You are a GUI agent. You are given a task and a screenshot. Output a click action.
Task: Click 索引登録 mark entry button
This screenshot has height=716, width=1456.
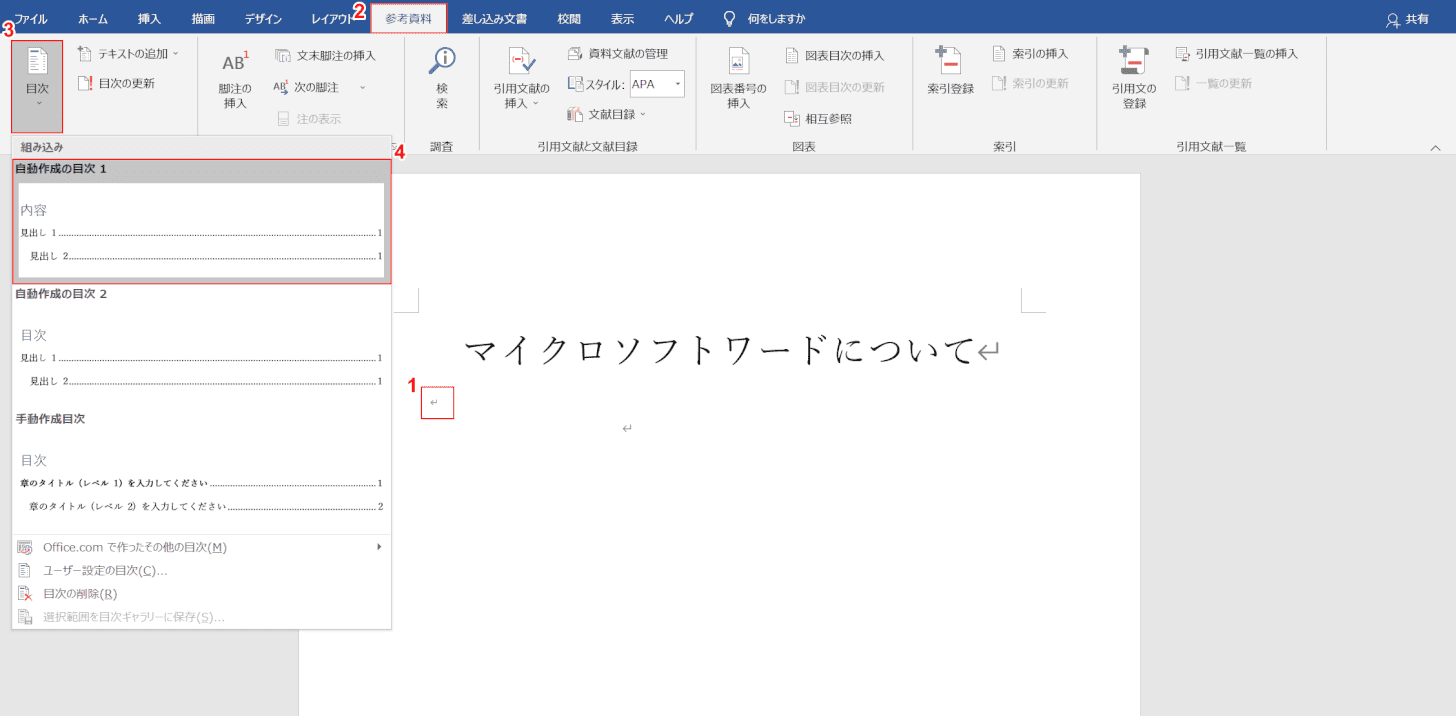click(x=950, y=72)
